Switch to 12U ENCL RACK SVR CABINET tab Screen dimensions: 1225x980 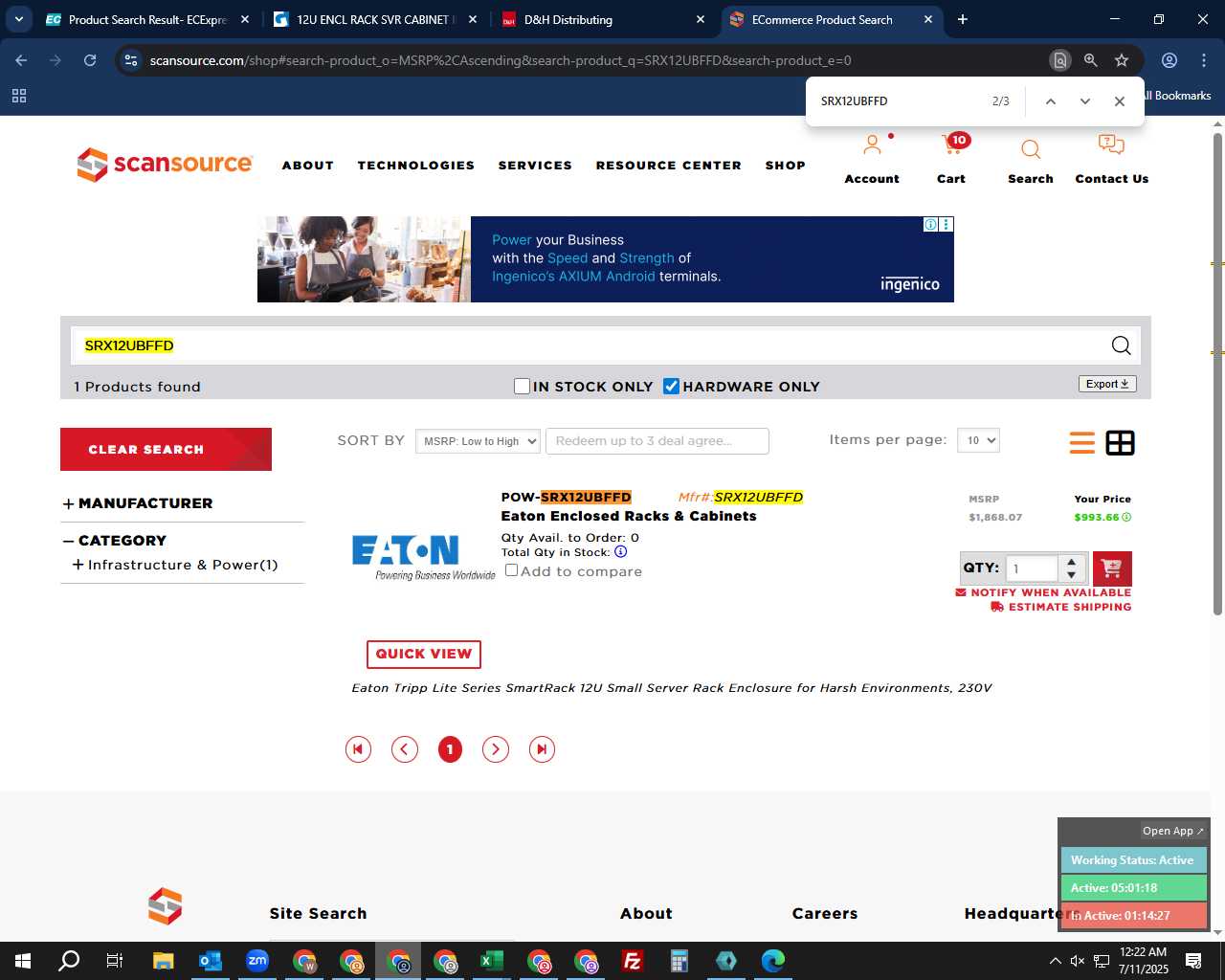pyautogui.click(x=376, y=19)
